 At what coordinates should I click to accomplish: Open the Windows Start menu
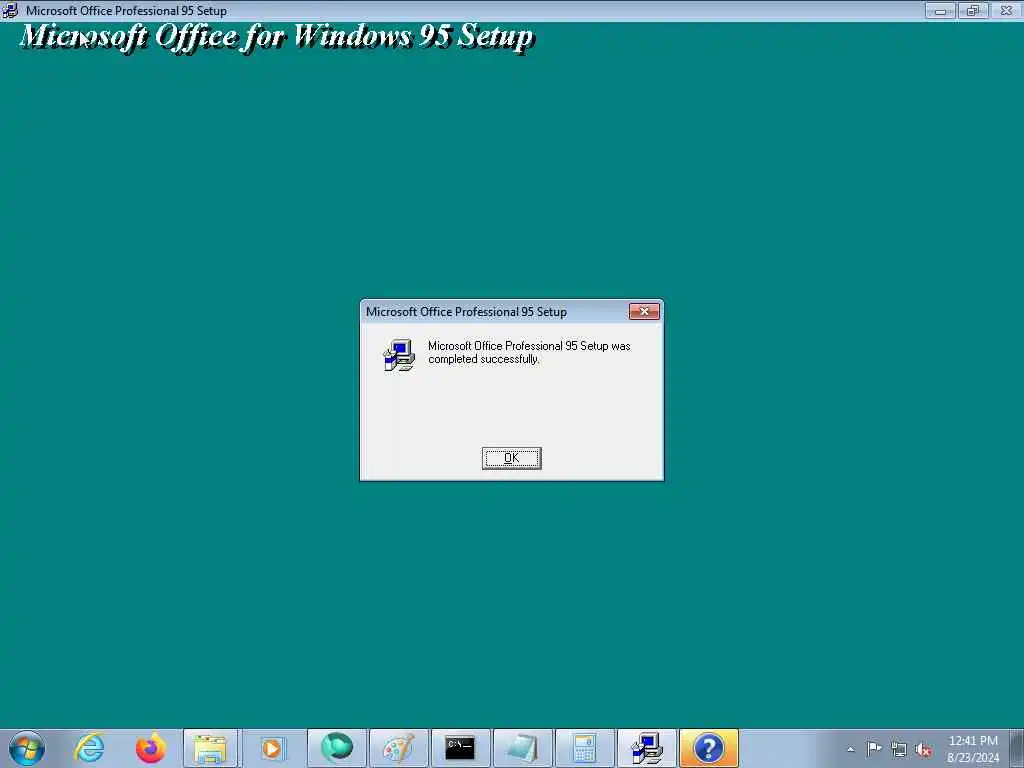click(27, 748)
